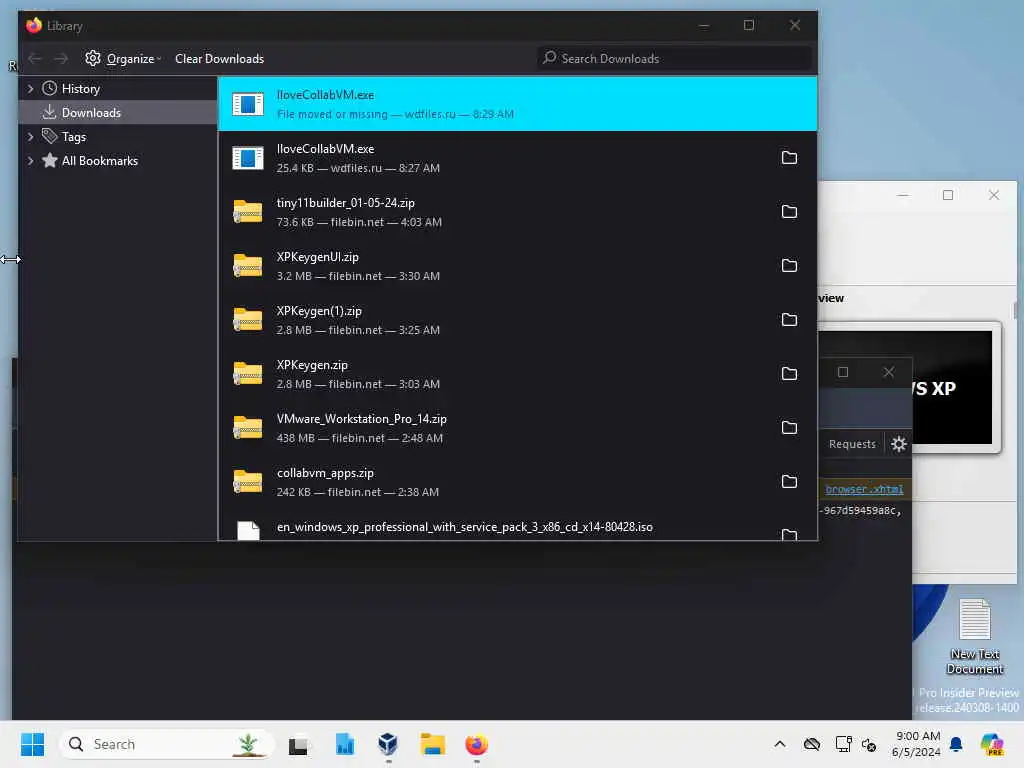This screenshot has width=1024, height=768.
Task: Select Tags in the sidebar
Action: [x=74, y=136]
